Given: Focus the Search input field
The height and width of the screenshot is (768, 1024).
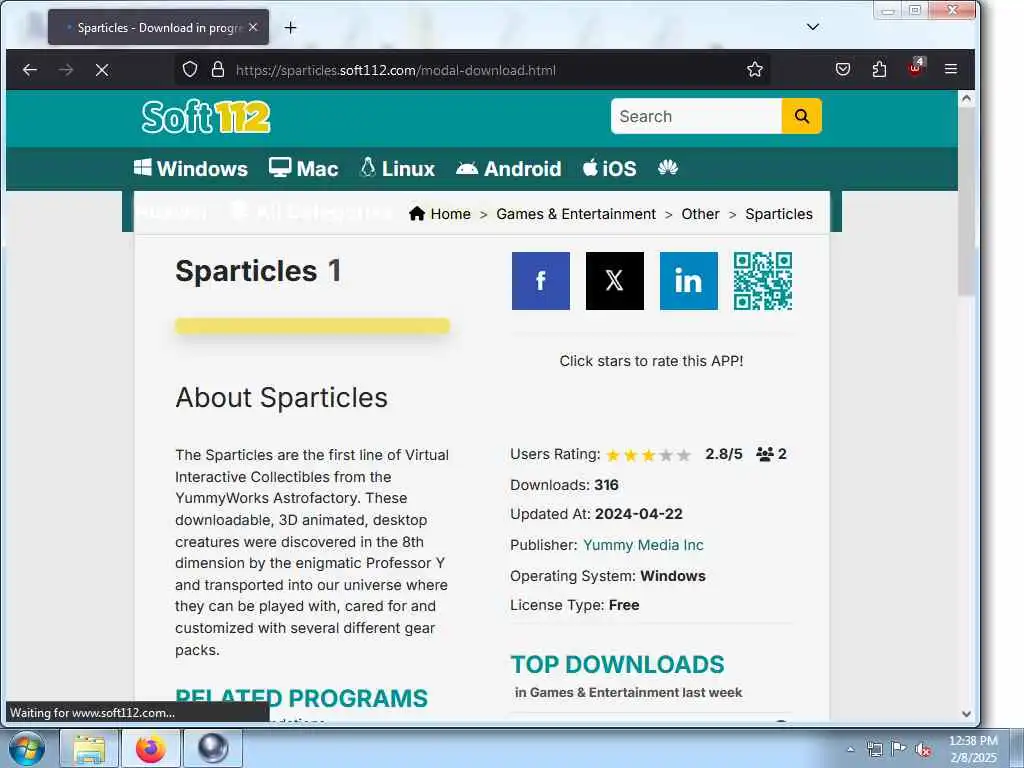Looking at the screenshot, I should (x=696, y=116).
